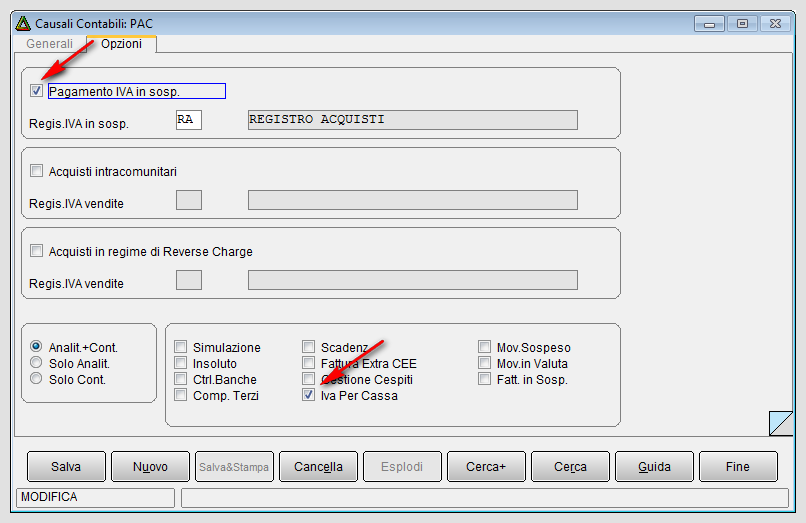Select the Solo Analit. radio option

(x=36, y=363)
